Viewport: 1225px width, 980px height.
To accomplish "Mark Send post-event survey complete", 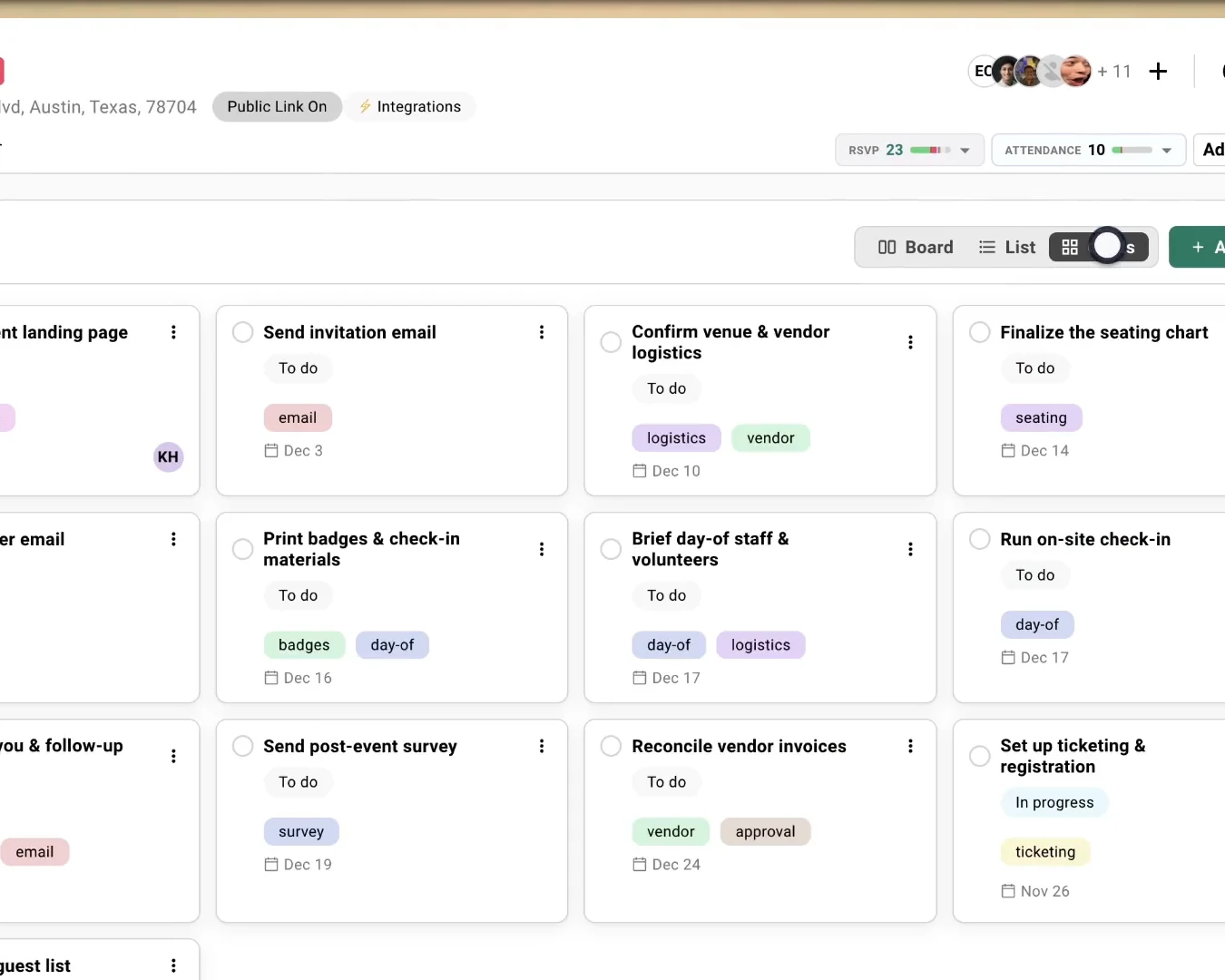I will [242, 746].
